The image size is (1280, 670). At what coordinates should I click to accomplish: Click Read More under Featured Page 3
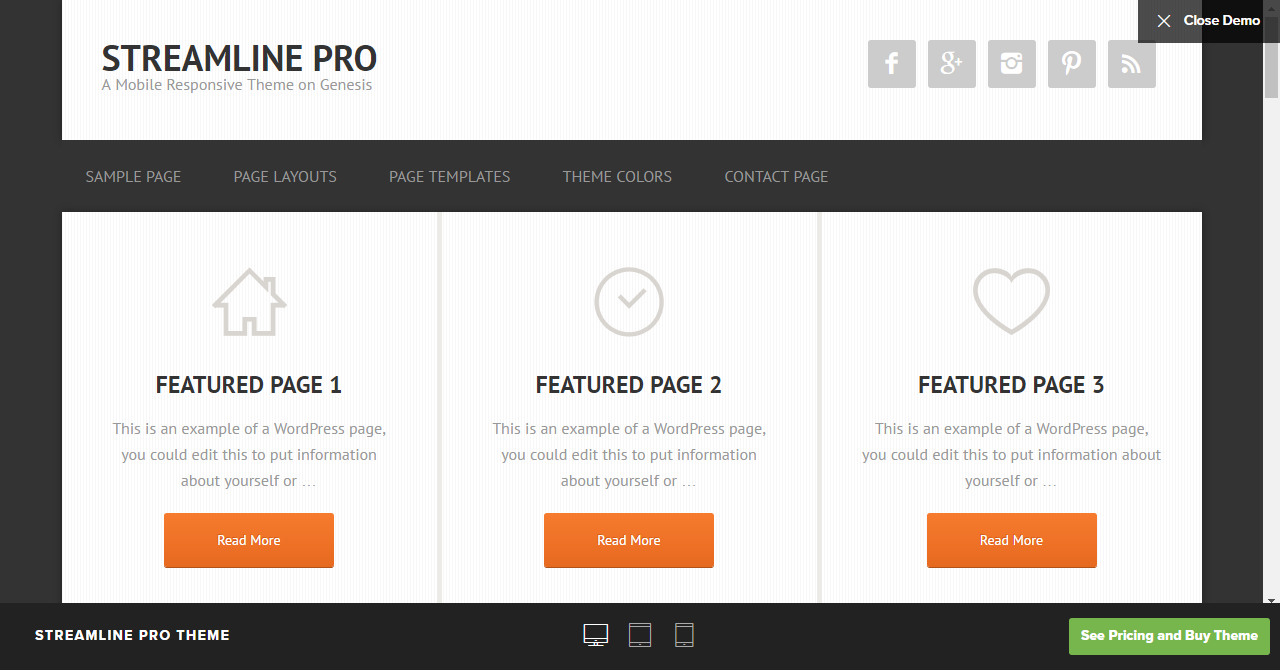pos(1012,540)
